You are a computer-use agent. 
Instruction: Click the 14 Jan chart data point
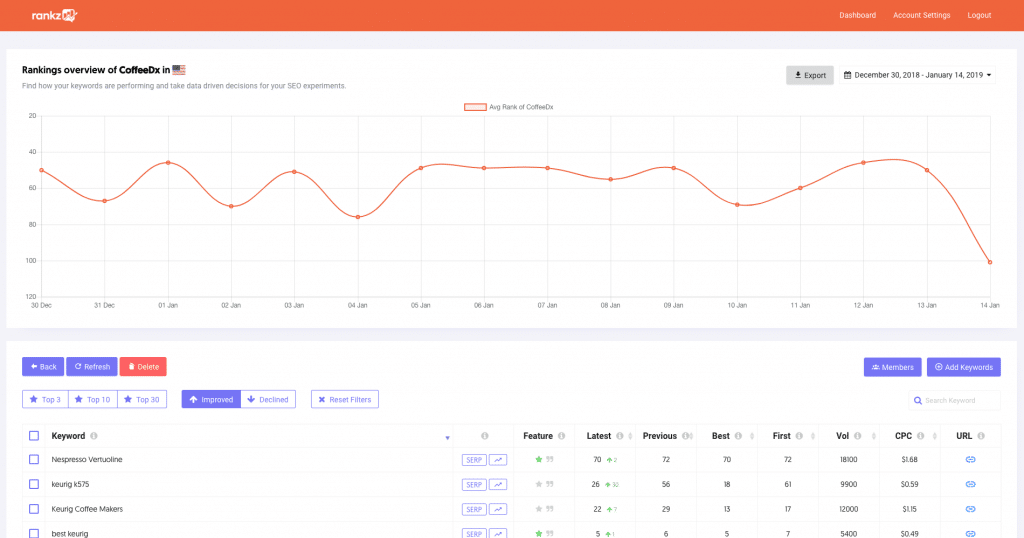pos(990,262)
